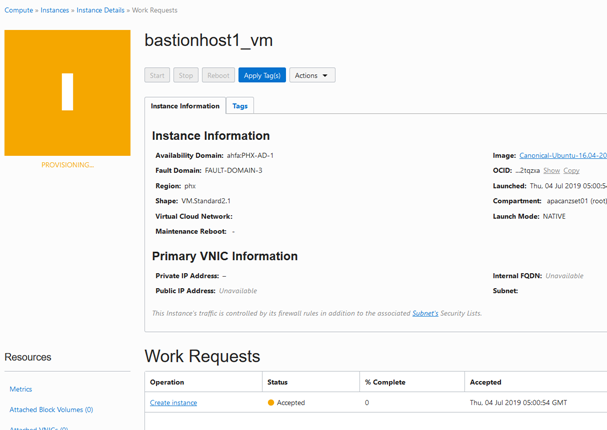This screenshot has width=607, height=430.
Task: Open the Create instance work request
Action: coord(173,403)
